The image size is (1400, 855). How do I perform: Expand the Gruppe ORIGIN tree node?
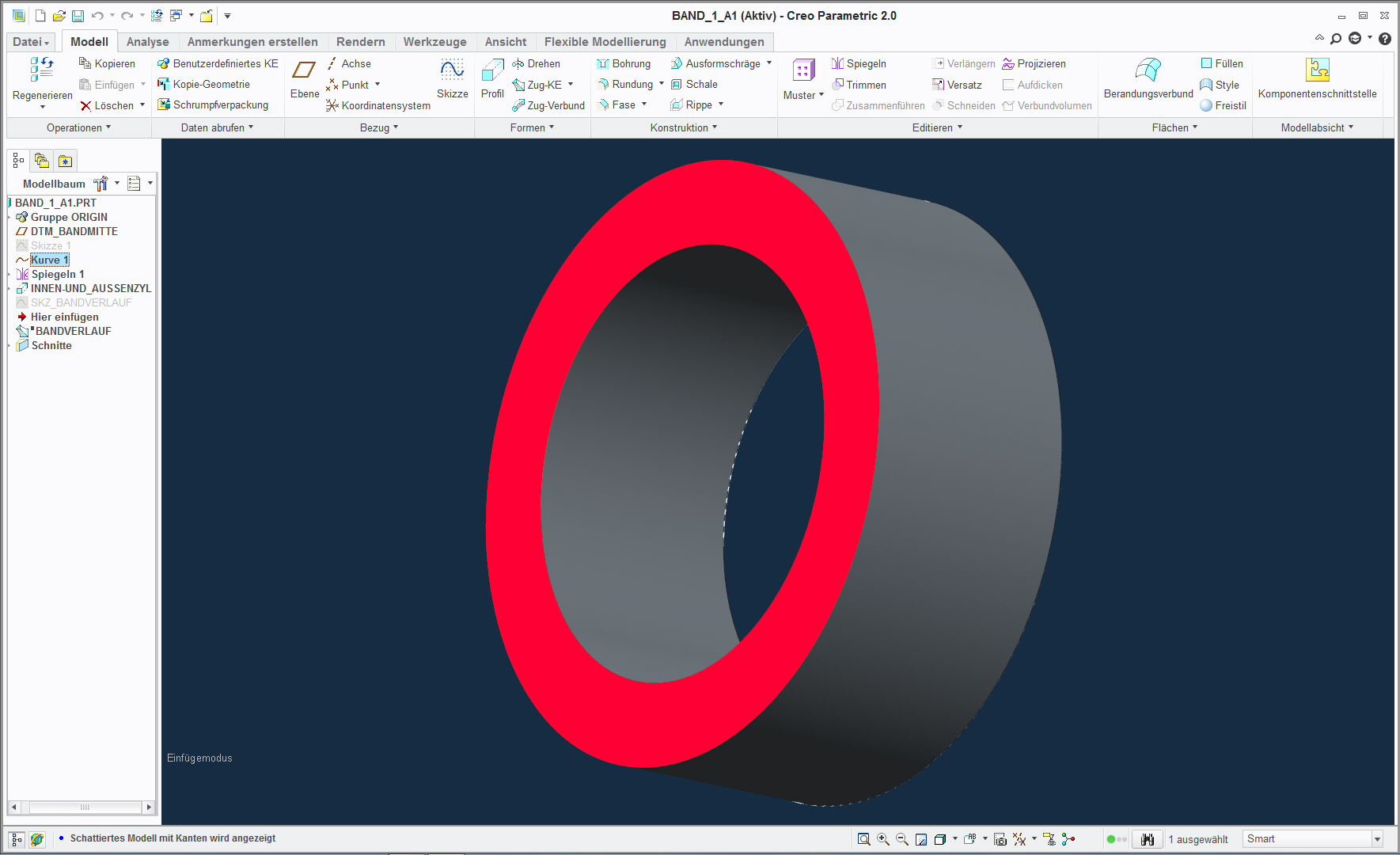coord(9,217)
